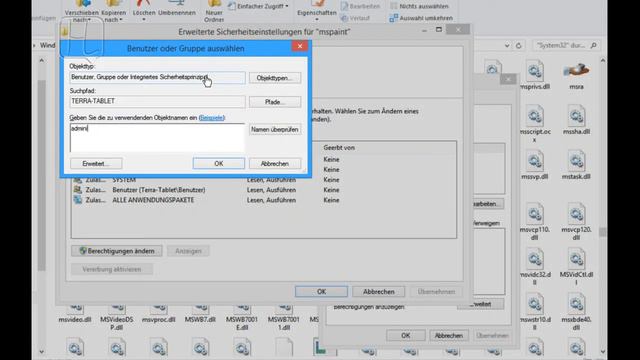Select MSVidCtl.dll file icon
The height and width of the screenshot is (360, 640).
tap(576, 260)
